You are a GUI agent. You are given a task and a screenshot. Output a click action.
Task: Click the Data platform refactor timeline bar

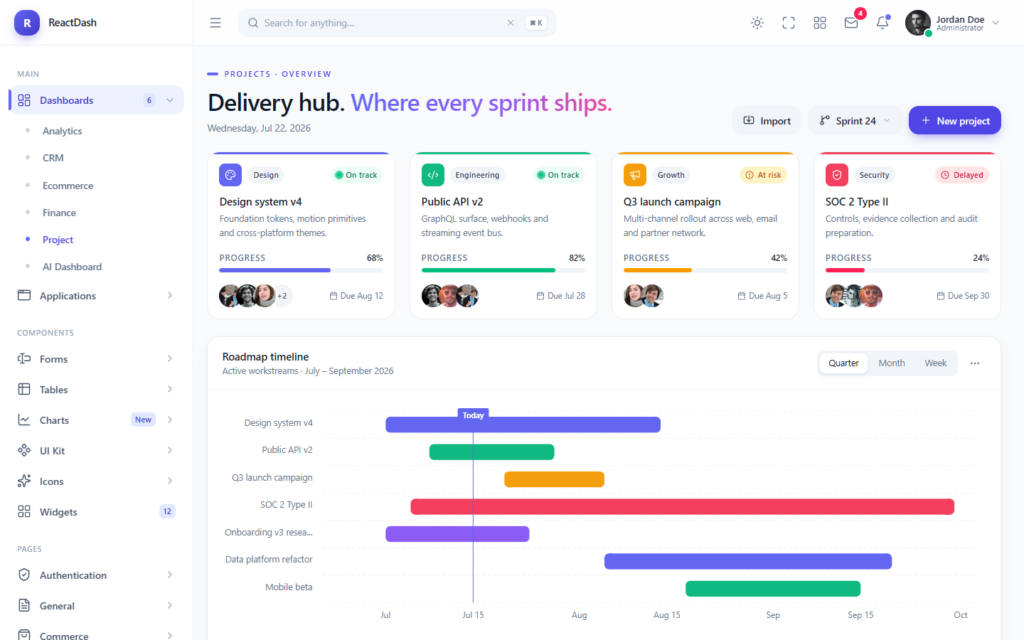748,561
